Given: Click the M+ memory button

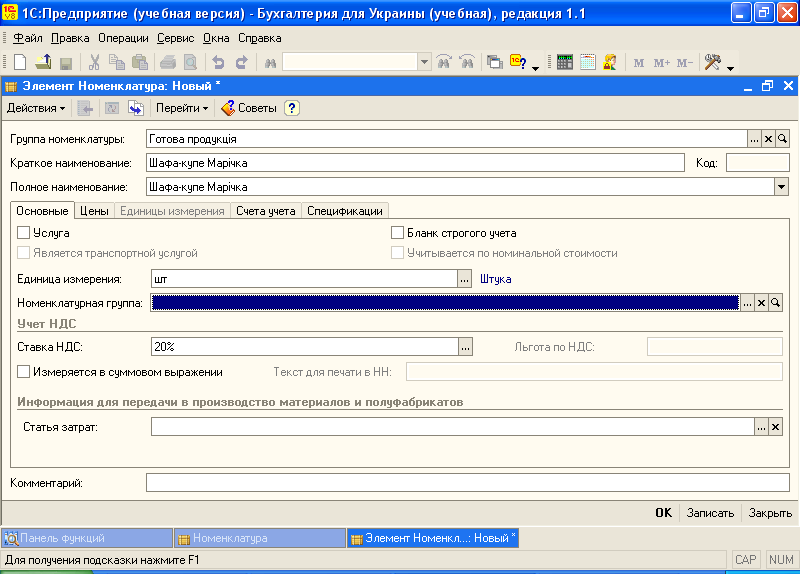Looking at the screenshot, I should 662,63.
